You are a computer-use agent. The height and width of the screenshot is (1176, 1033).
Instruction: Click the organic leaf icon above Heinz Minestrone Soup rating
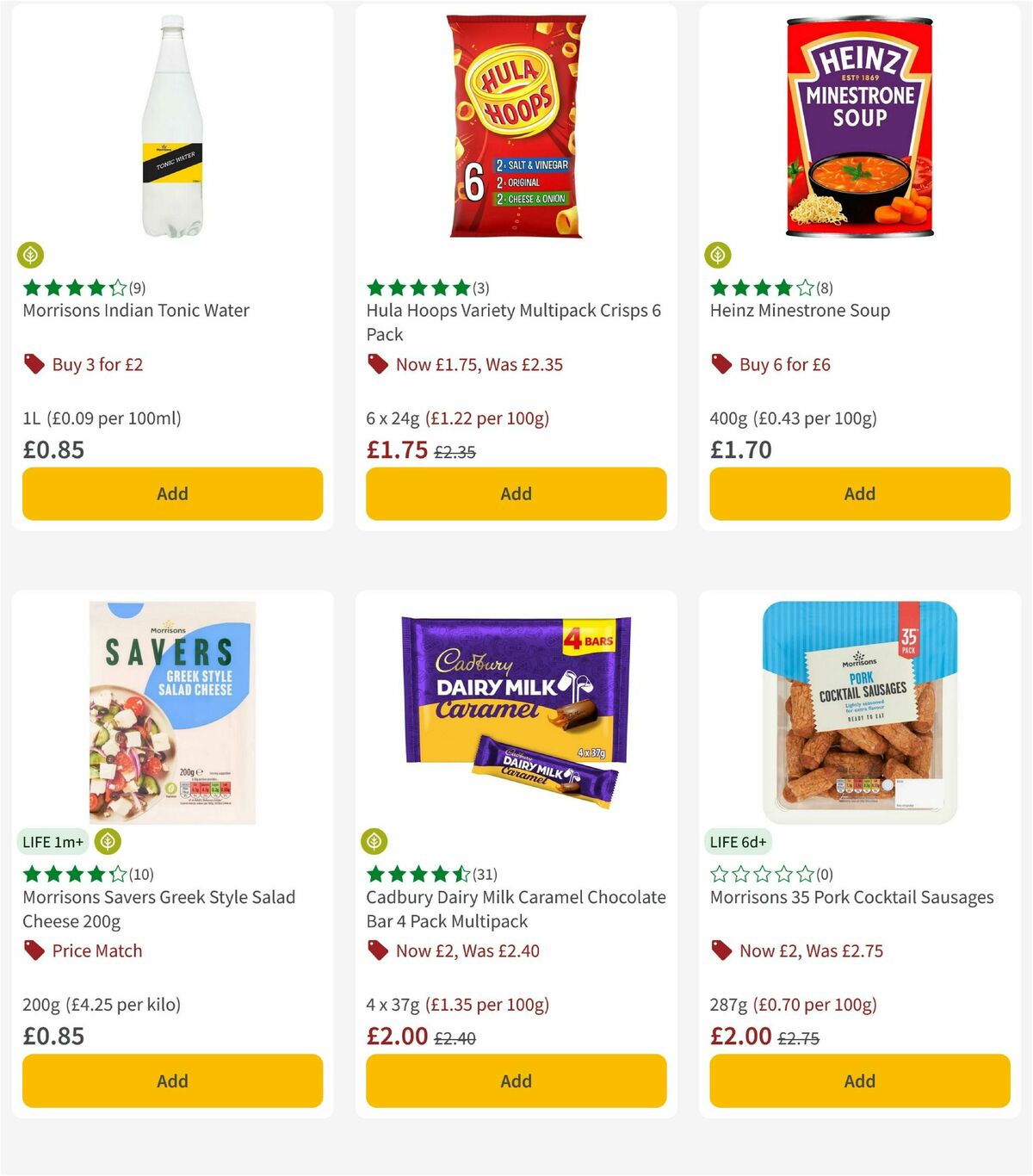(x=720, y=256)
